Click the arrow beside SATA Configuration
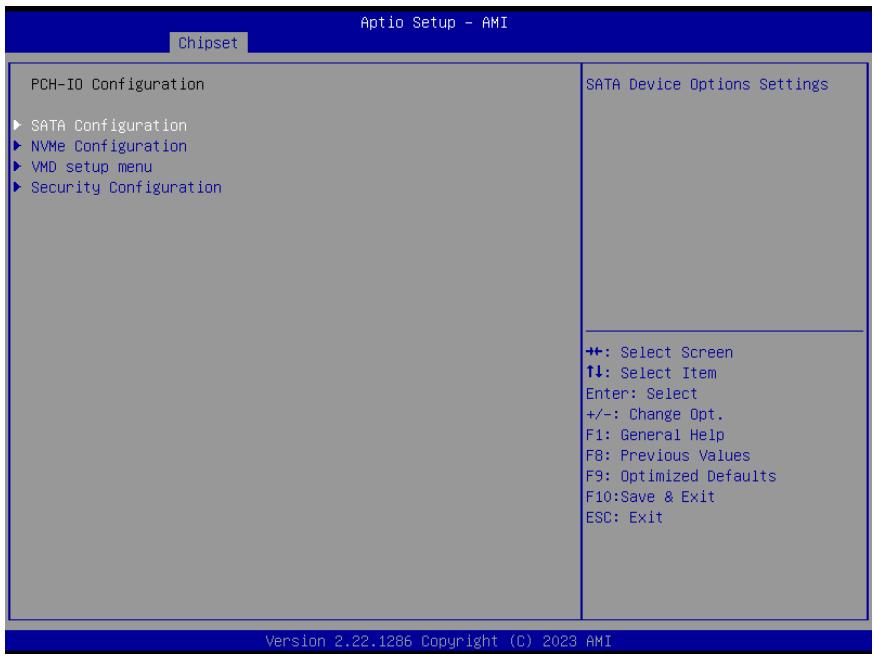The height and width of the screenshot is (656, 874). click(18, 125)
